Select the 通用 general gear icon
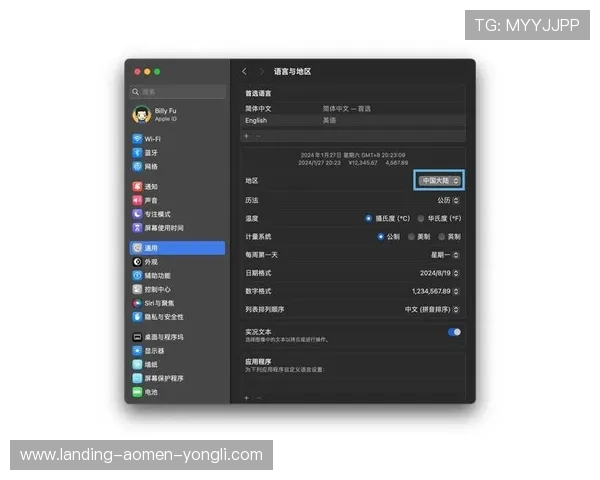 (x=137, y=248)
